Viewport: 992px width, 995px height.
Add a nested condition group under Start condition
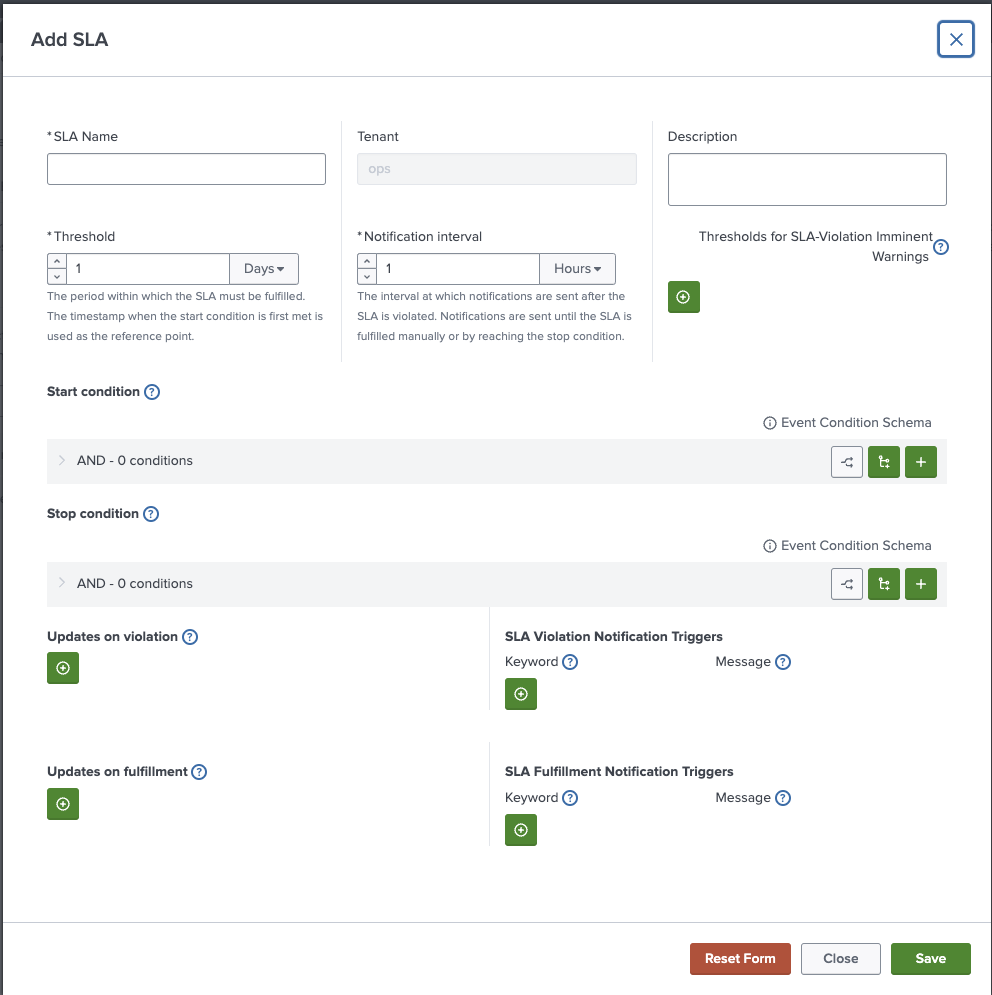(883, 461)
